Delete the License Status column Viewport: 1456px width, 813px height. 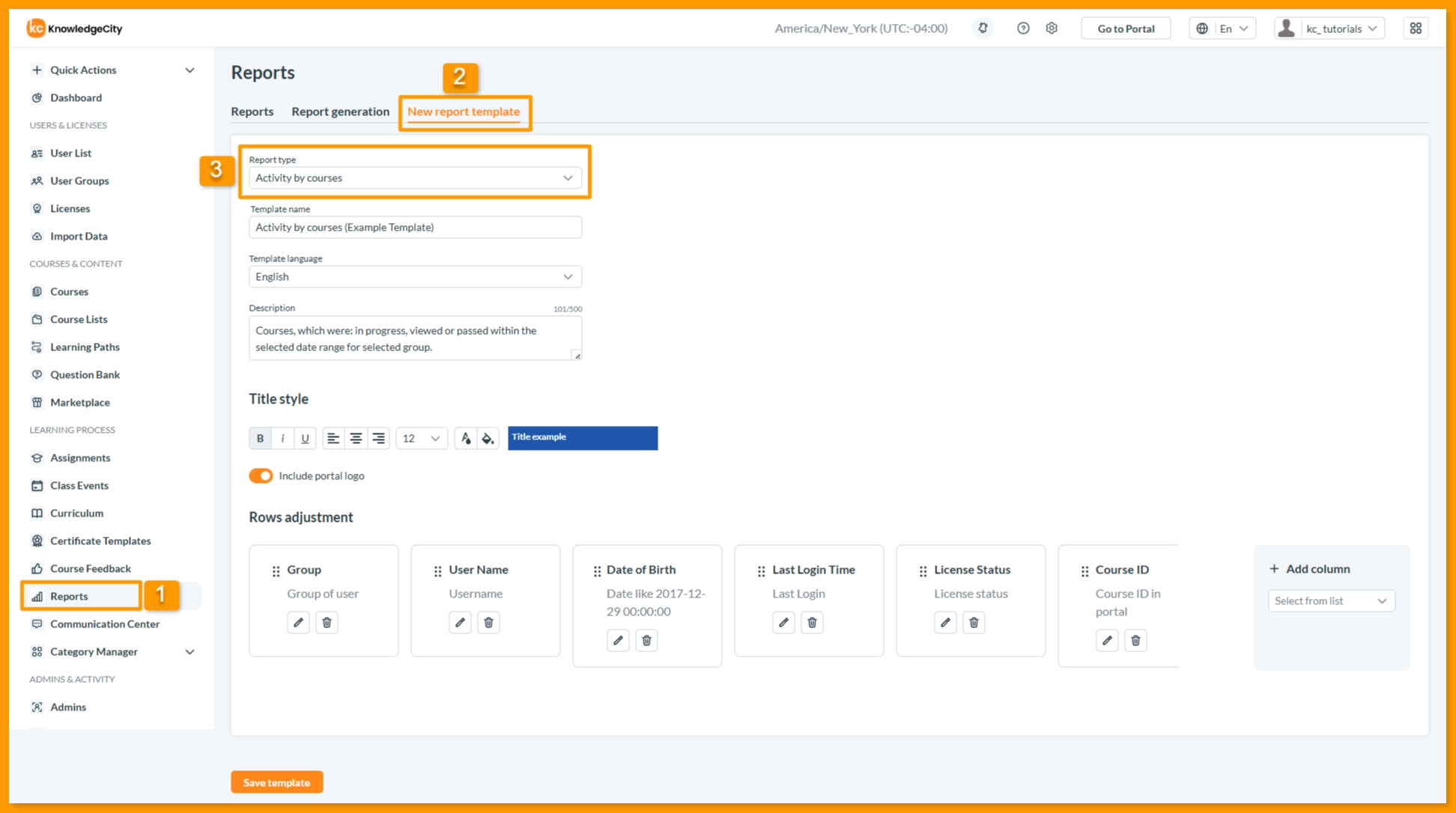point(974,622)
